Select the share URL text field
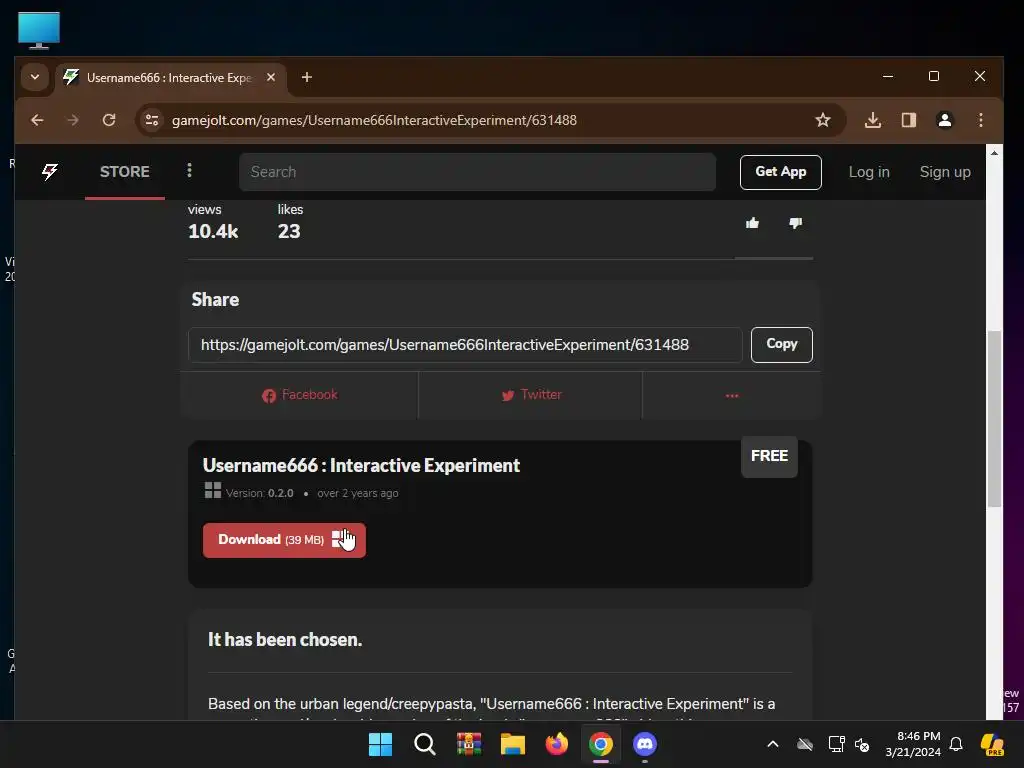The width and height of the screenshot is (1024, 768). click(465, 345)
